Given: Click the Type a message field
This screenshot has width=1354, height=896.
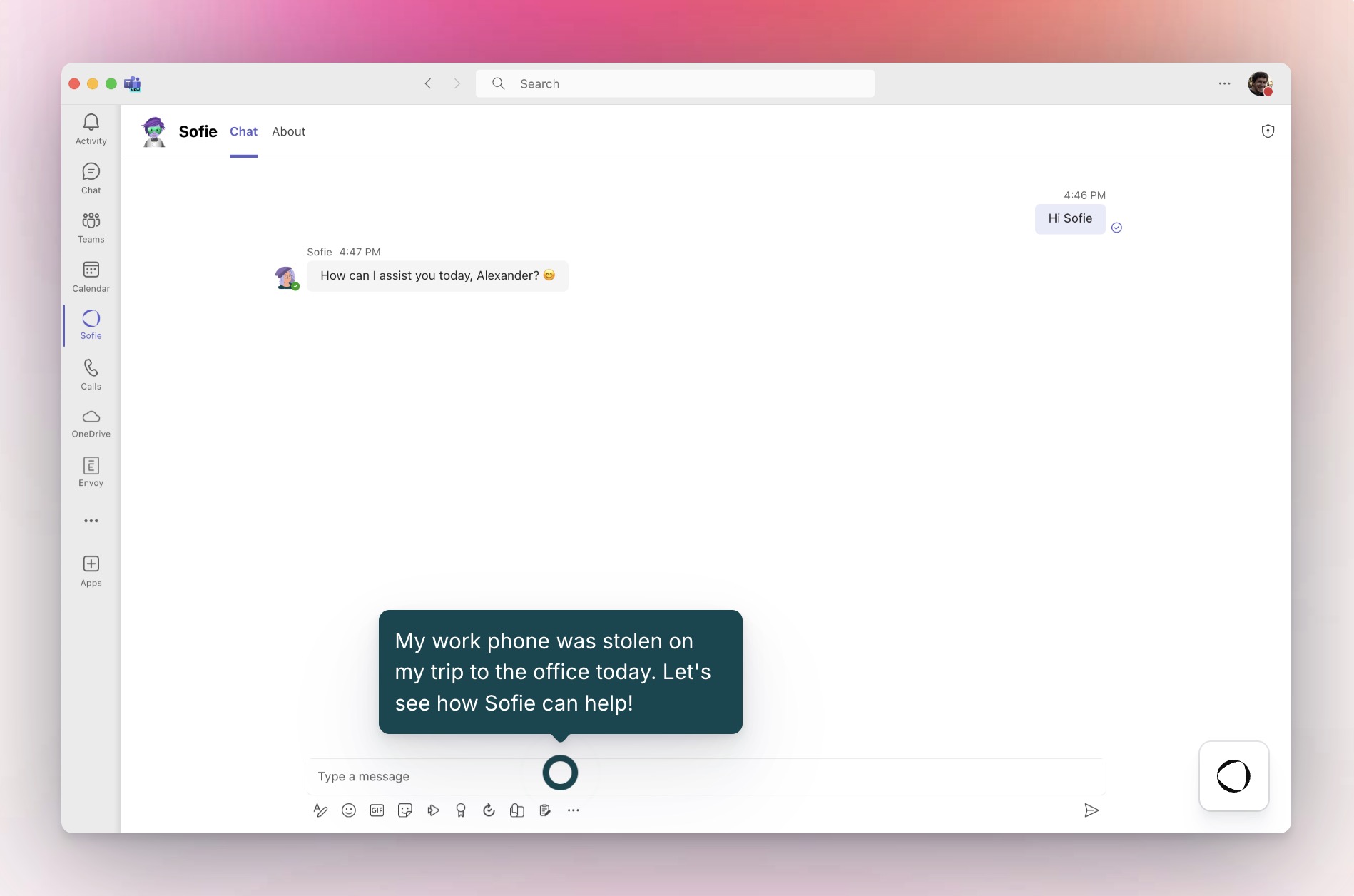Looking at the screenshot, I should point(706,776).
